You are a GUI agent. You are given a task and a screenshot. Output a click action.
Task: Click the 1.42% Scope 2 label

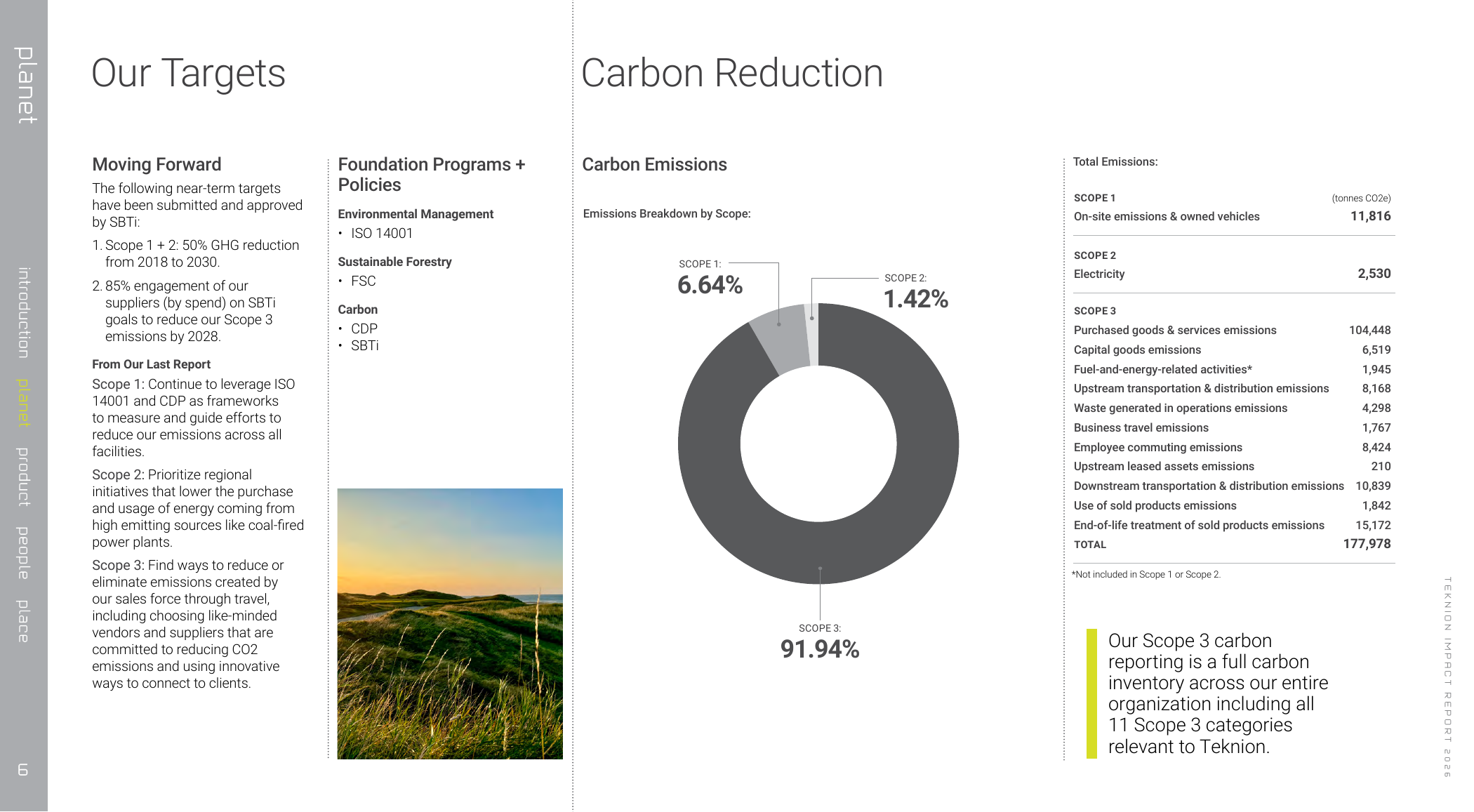point(916,299)
